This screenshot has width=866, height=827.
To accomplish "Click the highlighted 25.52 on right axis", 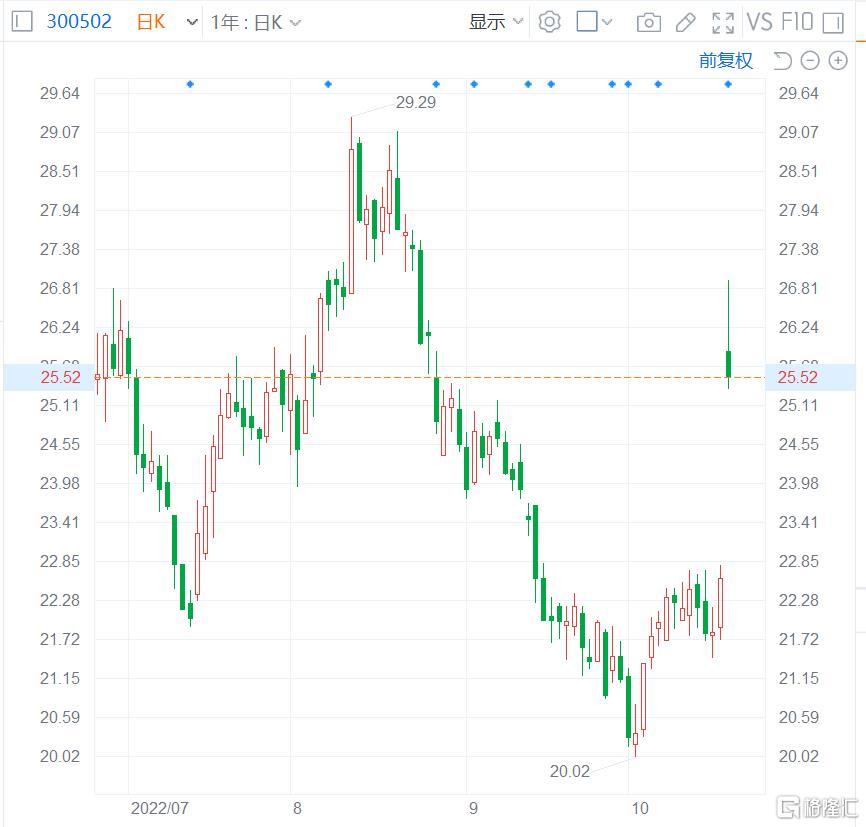I will click(798, 377).
